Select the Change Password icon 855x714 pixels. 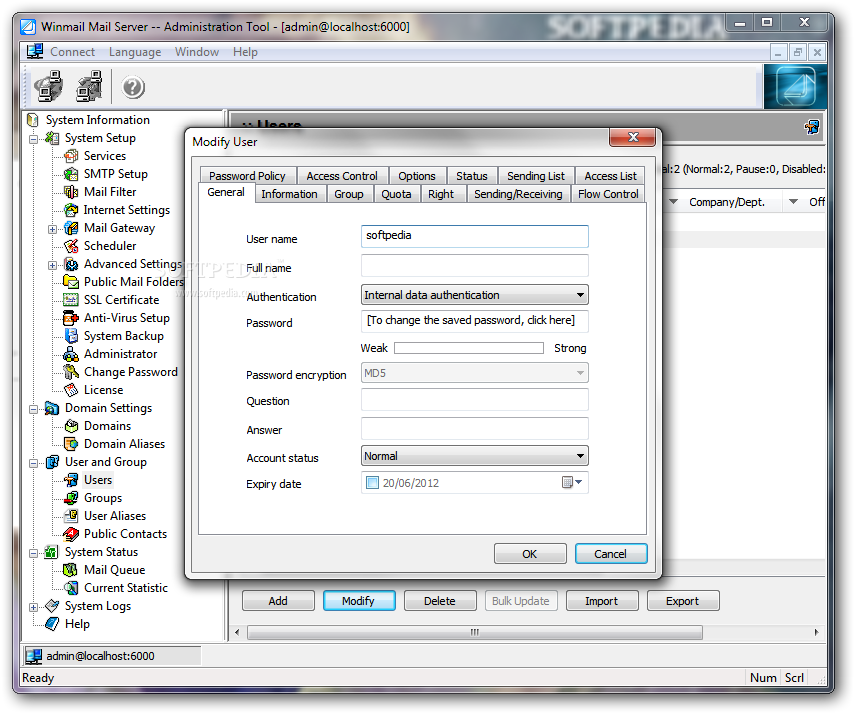pos(71,373)
